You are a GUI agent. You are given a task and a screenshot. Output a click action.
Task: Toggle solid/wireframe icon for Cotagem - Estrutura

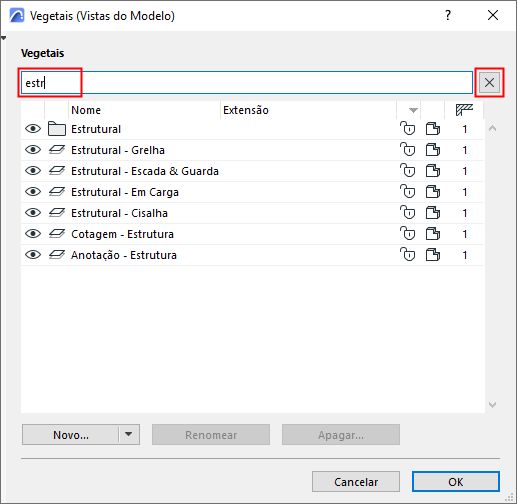point(433,234)
